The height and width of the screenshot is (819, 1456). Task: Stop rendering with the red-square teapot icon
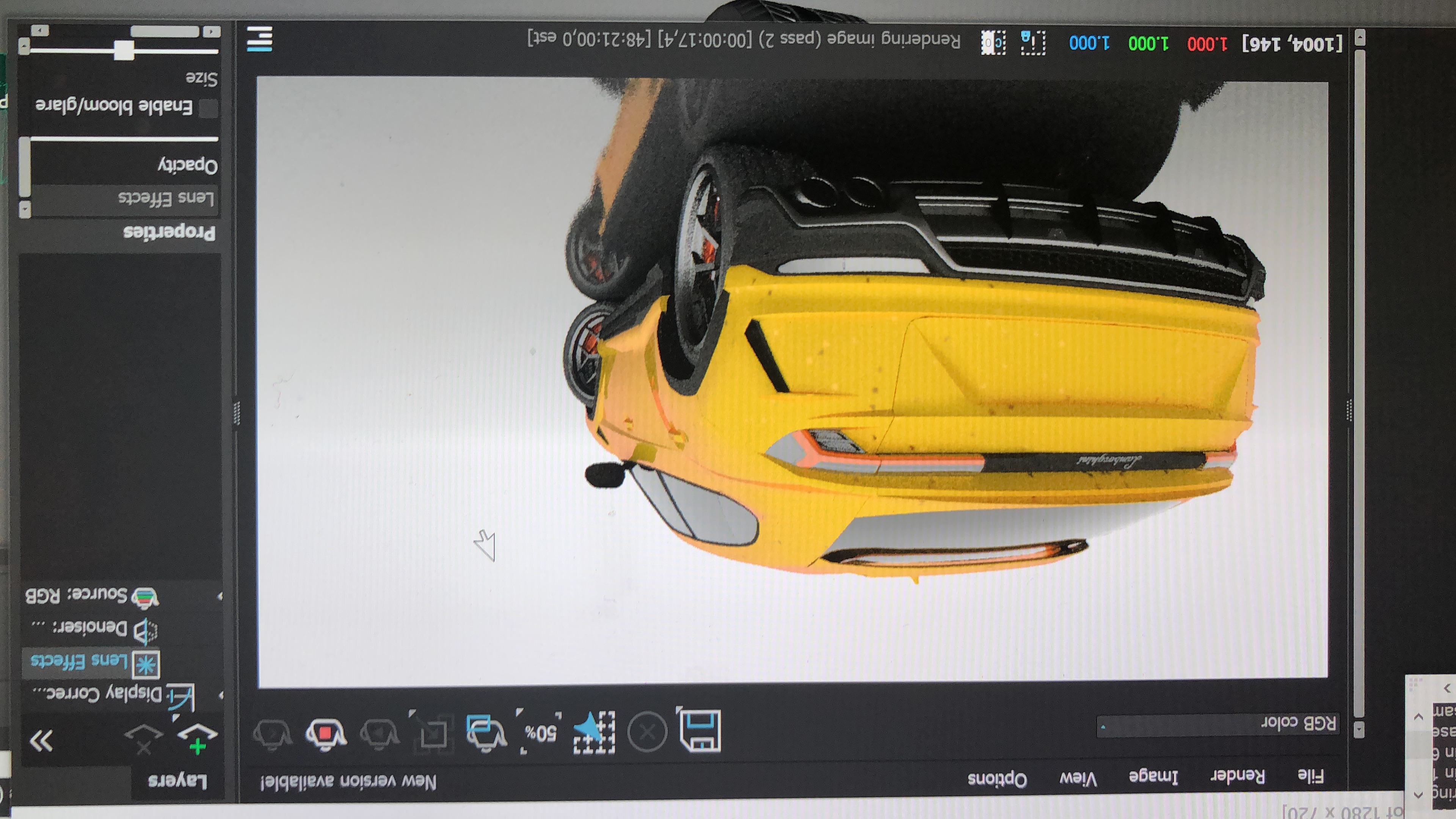point(326,733)
